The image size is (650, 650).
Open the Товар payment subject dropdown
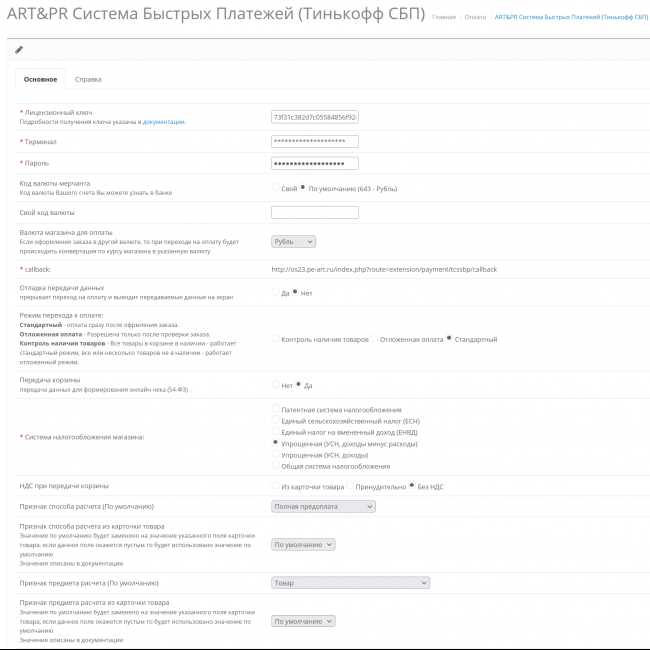[x=350, y=582]
